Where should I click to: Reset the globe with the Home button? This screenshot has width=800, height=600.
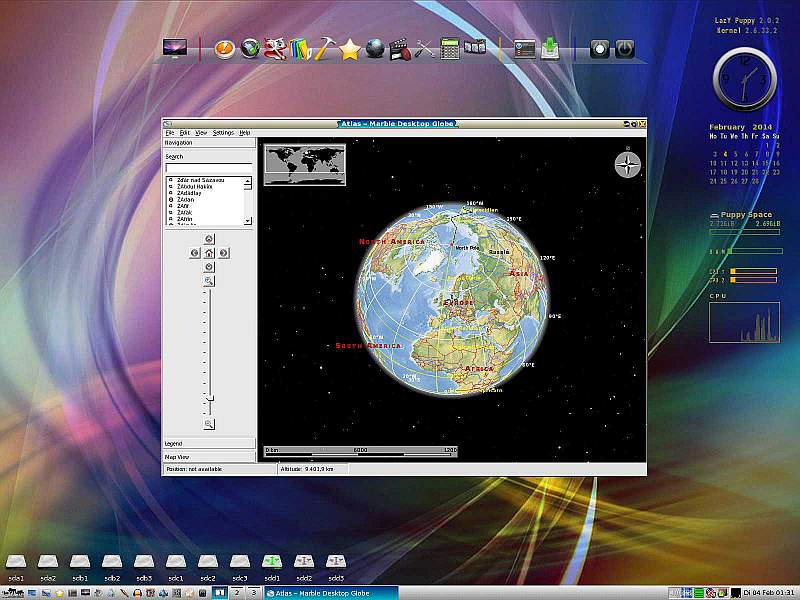coord(209,253)
